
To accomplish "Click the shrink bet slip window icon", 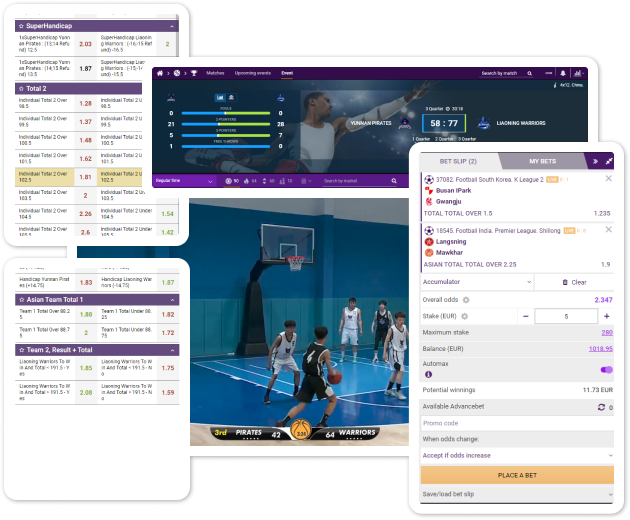I will pos(609,161).
